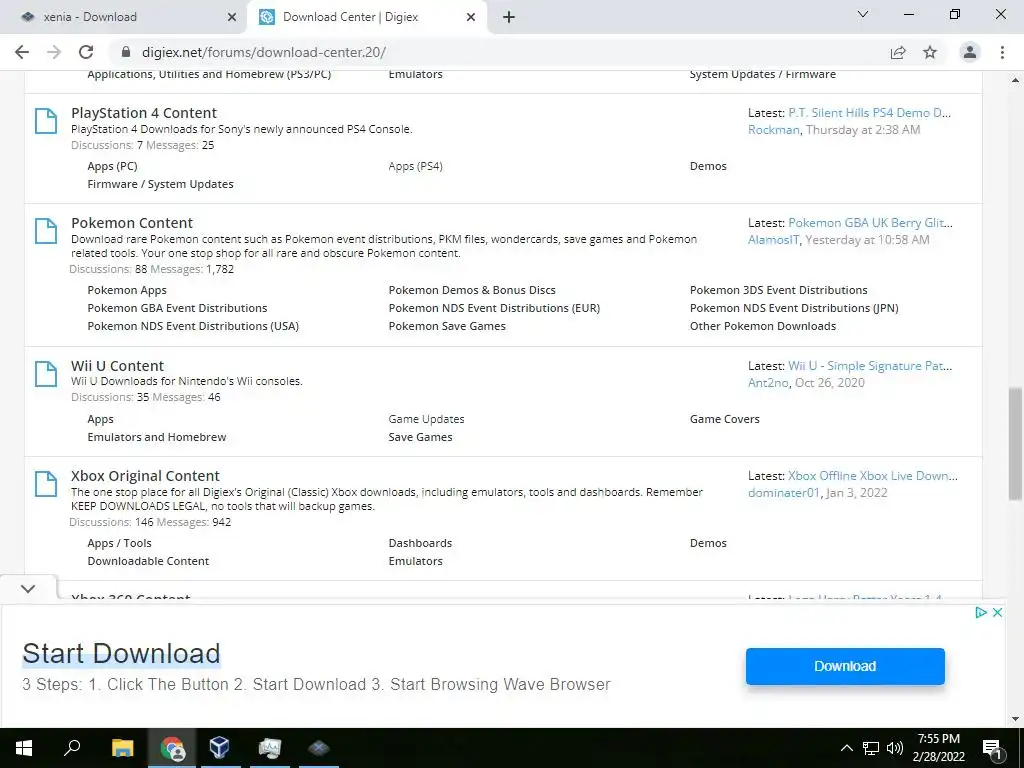
Task: Open latest post P.T. Silent Hills PS4 Demo
Action: click(869, 113)
